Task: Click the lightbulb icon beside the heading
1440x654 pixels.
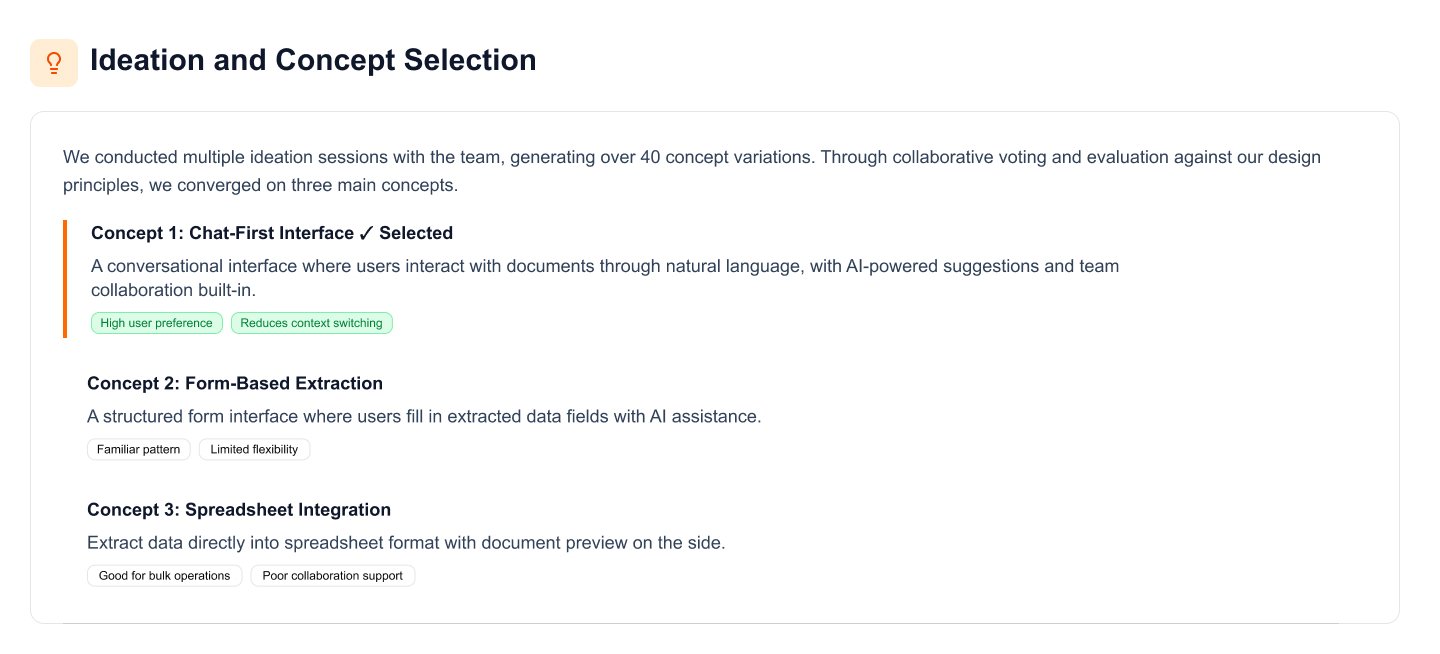Action: (x=54, y=63)
